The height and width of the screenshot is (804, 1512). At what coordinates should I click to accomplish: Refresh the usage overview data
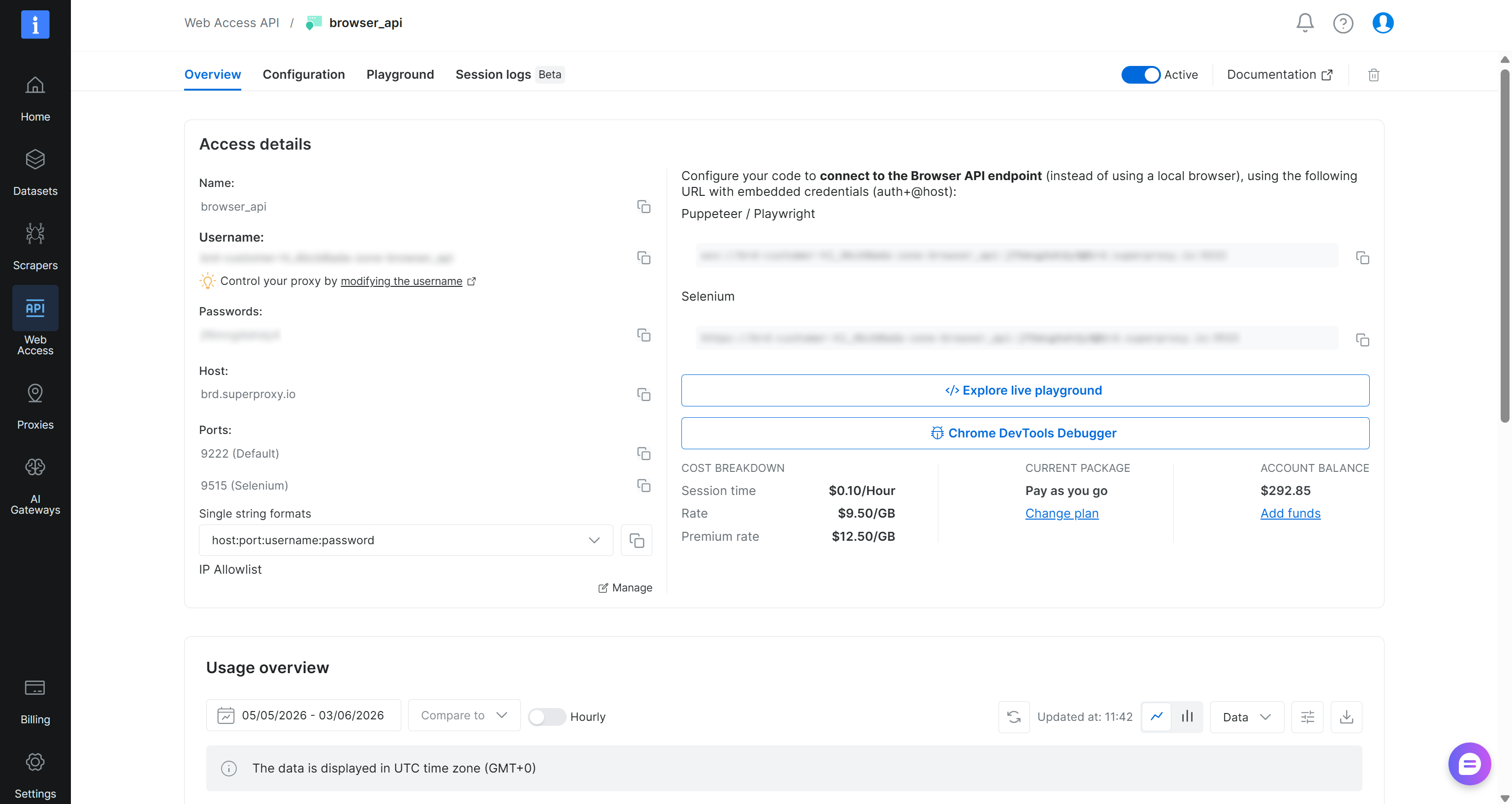pyautogui.click(x=1014, y=716)
